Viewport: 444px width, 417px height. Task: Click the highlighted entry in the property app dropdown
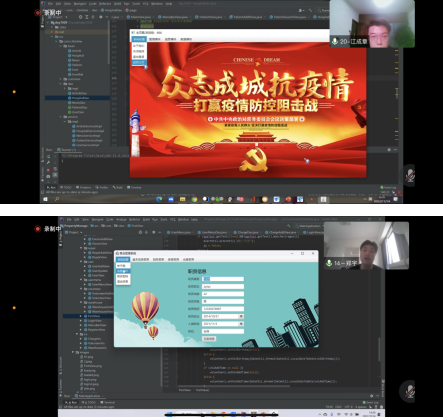[x=123, y=271]
